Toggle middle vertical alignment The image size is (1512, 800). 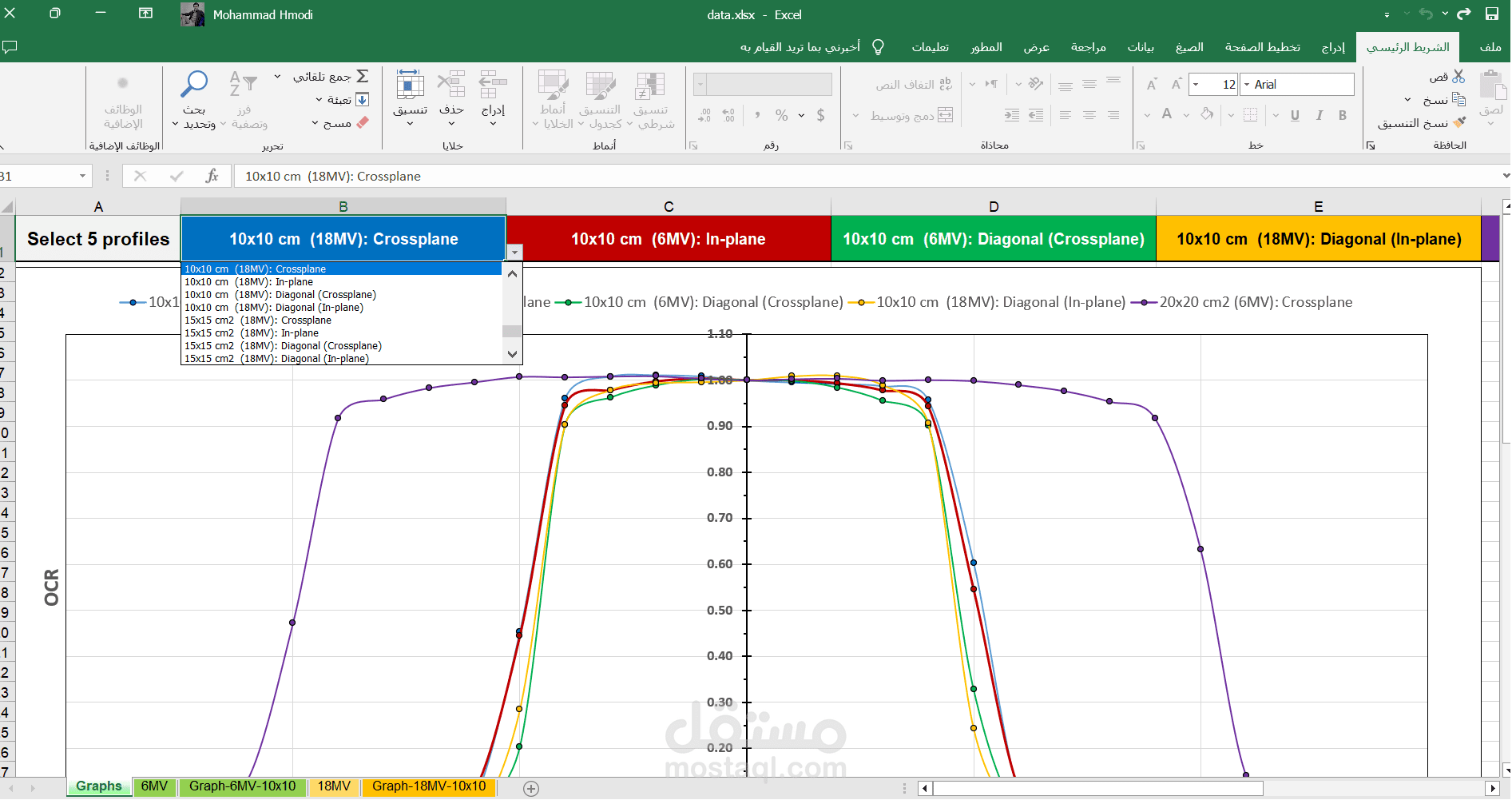click(x=1089, y=84)
